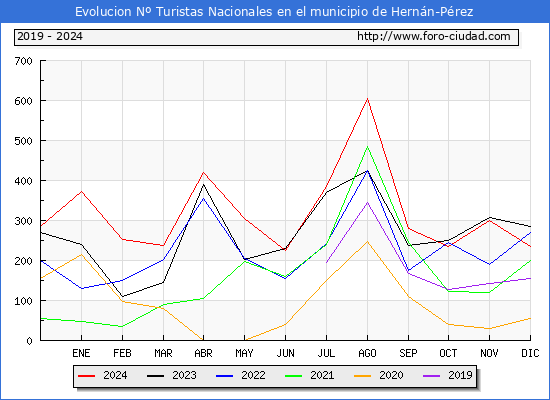Click the FEB month axis label
Image resolution: width=550 pixels, height=400 pixels.
(x=122, y=353)
